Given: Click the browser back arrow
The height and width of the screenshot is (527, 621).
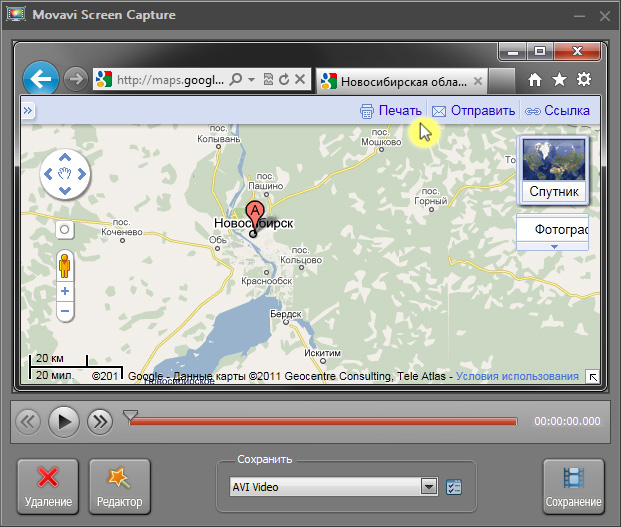Looking at the screenshot, I should click(41, 79).
